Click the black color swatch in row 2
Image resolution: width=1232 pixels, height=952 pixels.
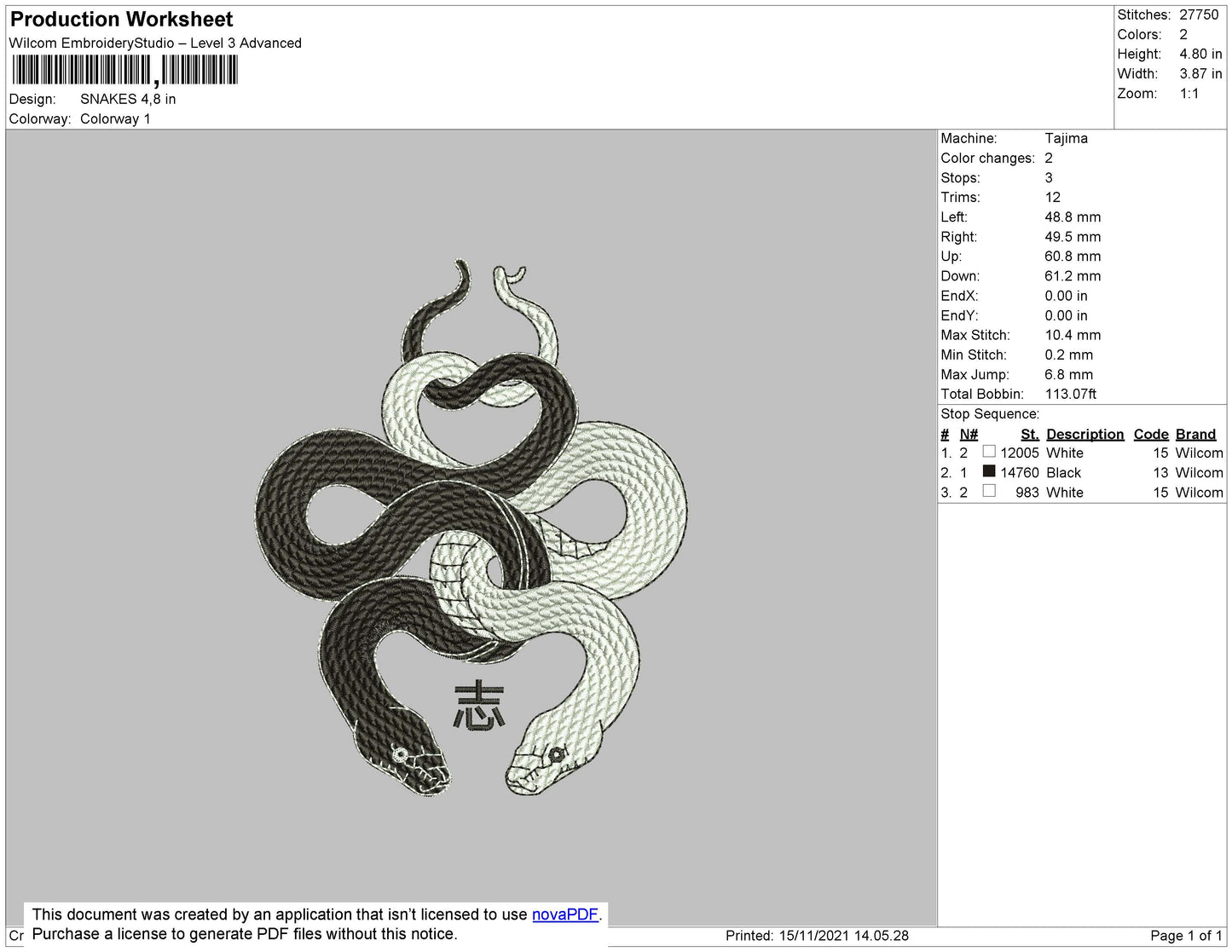click(x=988, y=471)
